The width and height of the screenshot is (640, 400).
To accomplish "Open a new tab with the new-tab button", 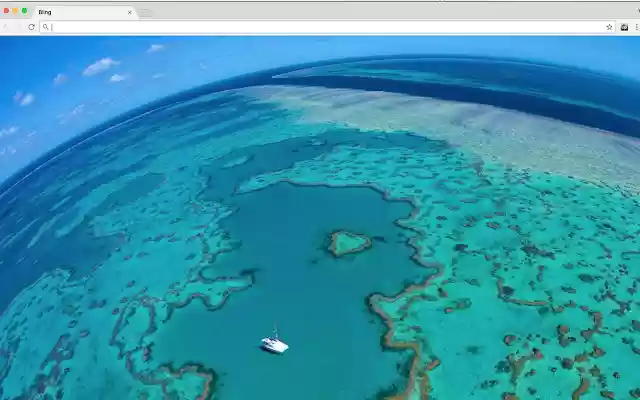I will (145, 13).
